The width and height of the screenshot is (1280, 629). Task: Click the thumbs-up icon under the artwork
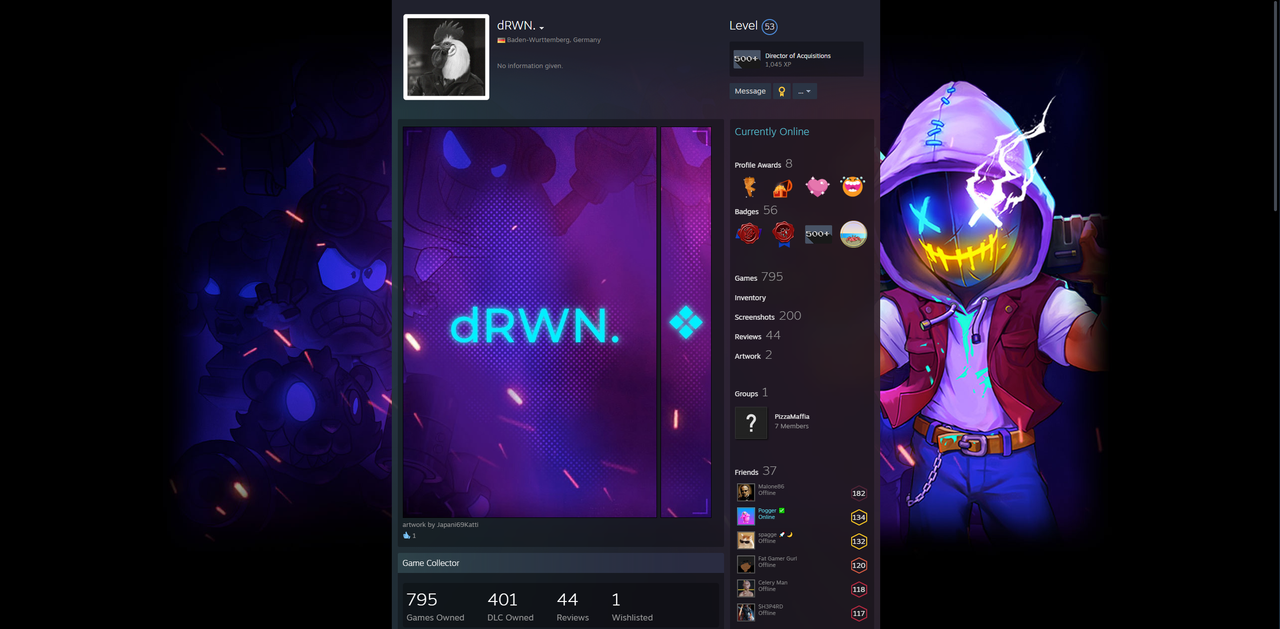click(x=407, y=536)
